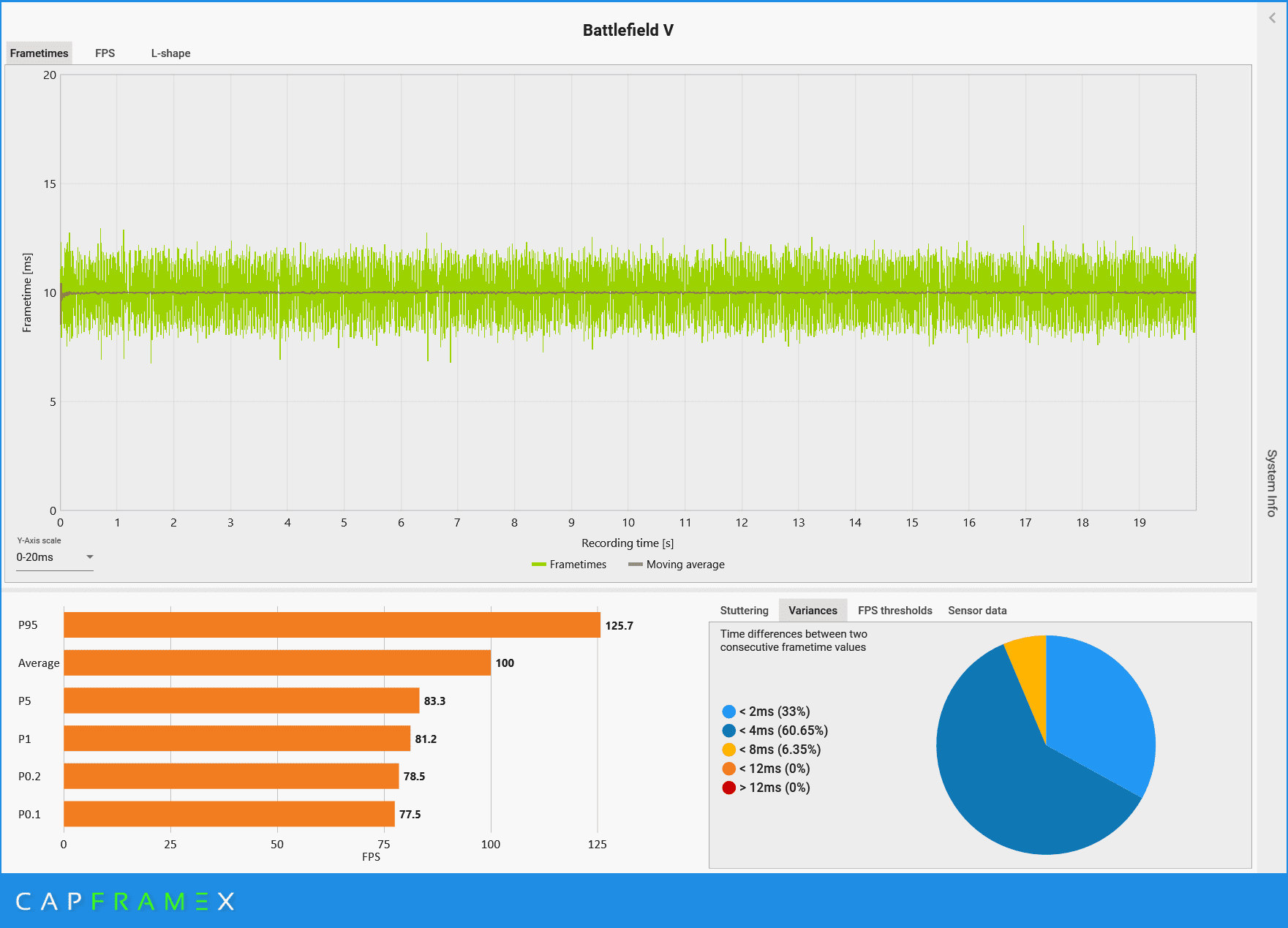
Task: Click the Recording time [s] axis label
Action: click(628, 543)
